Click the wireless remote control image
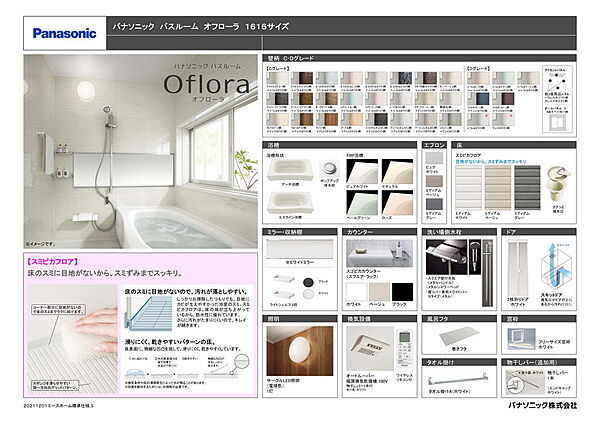Viewport: 600px width, 424px height. tap(404, 340)
